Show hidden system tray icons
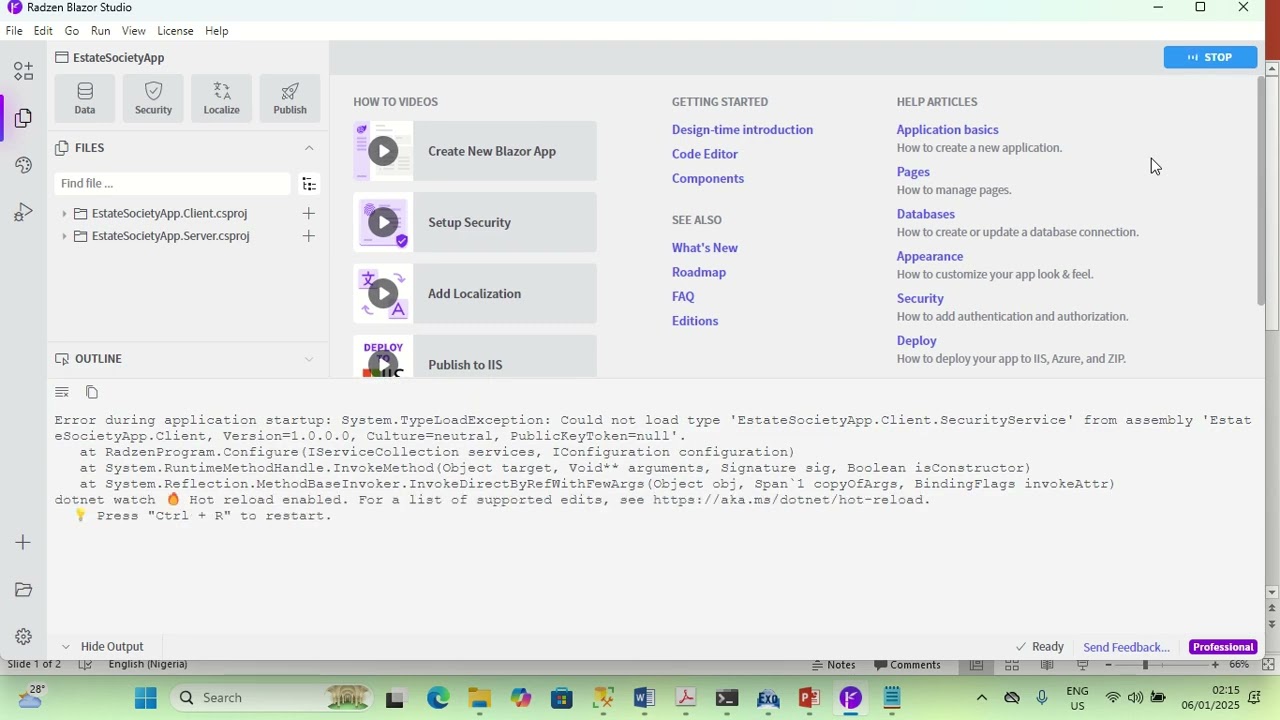The image size is (1280, 720). 982,698
